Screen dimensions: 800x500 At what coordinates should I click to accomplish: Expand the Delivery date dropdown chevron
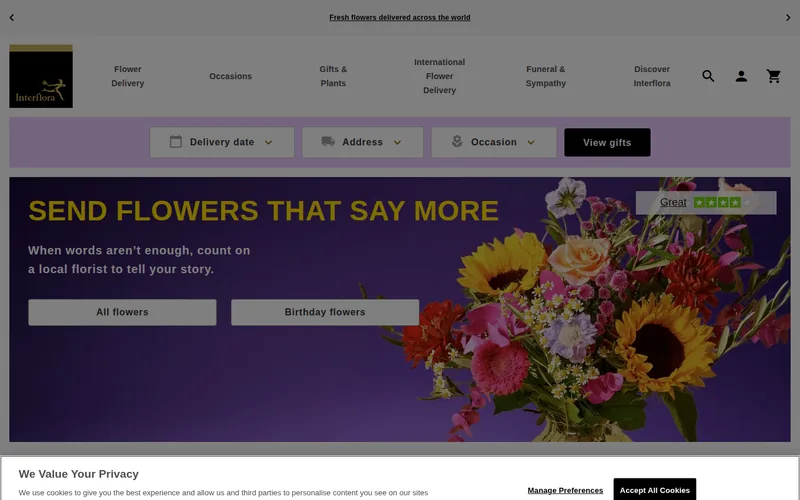[268, 142]
